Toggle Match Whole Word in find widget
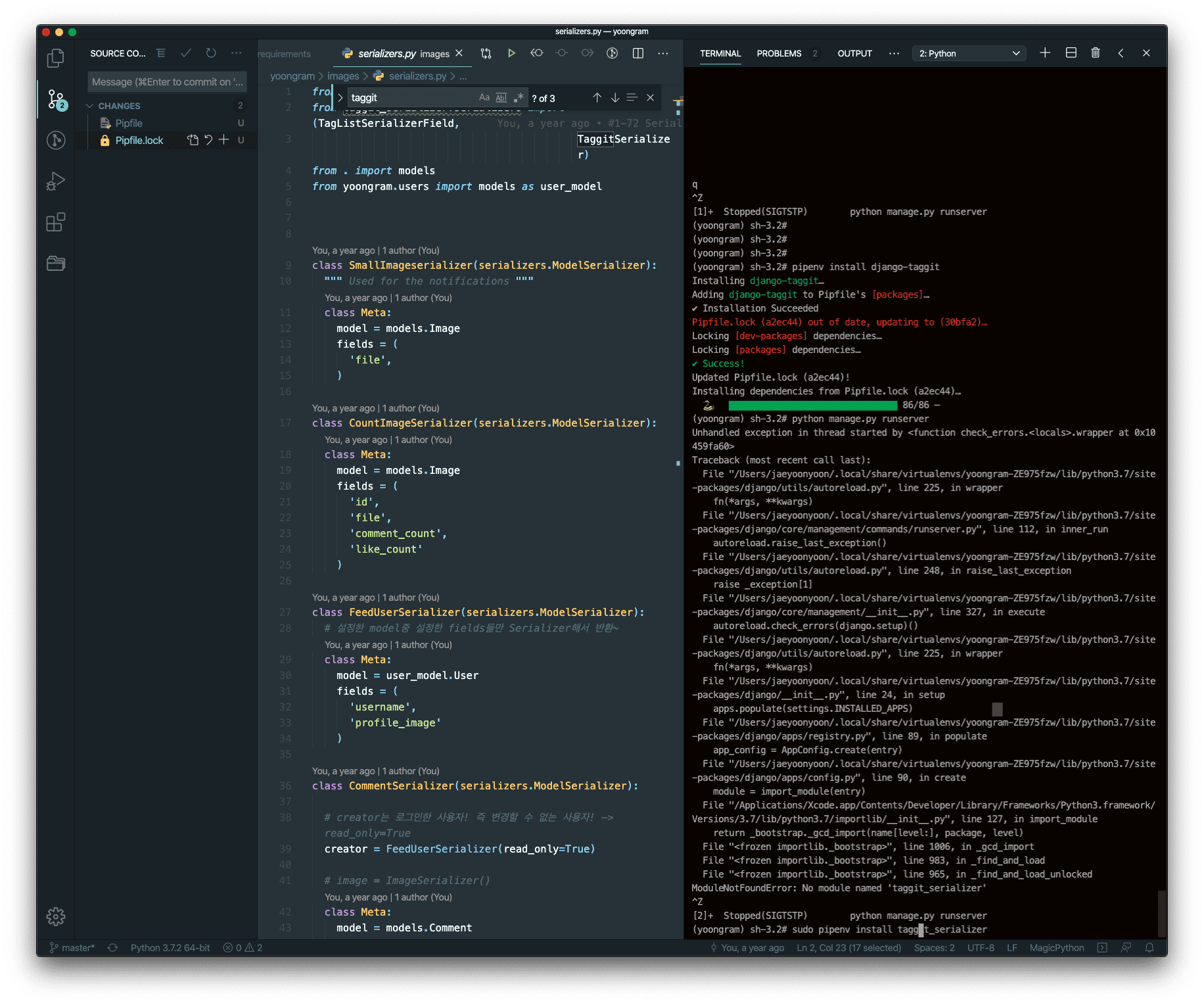This screenshot has width=1204, height=1005. click(501, 98)
